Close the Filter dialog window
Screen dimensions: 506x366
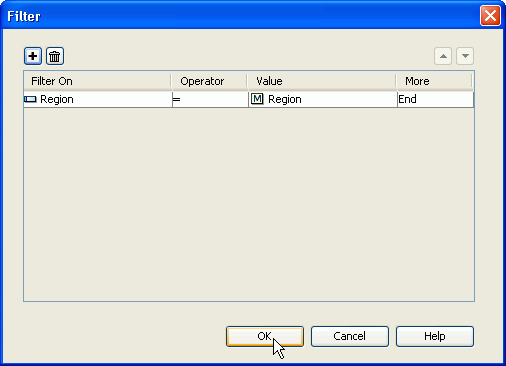coord(490,16)
